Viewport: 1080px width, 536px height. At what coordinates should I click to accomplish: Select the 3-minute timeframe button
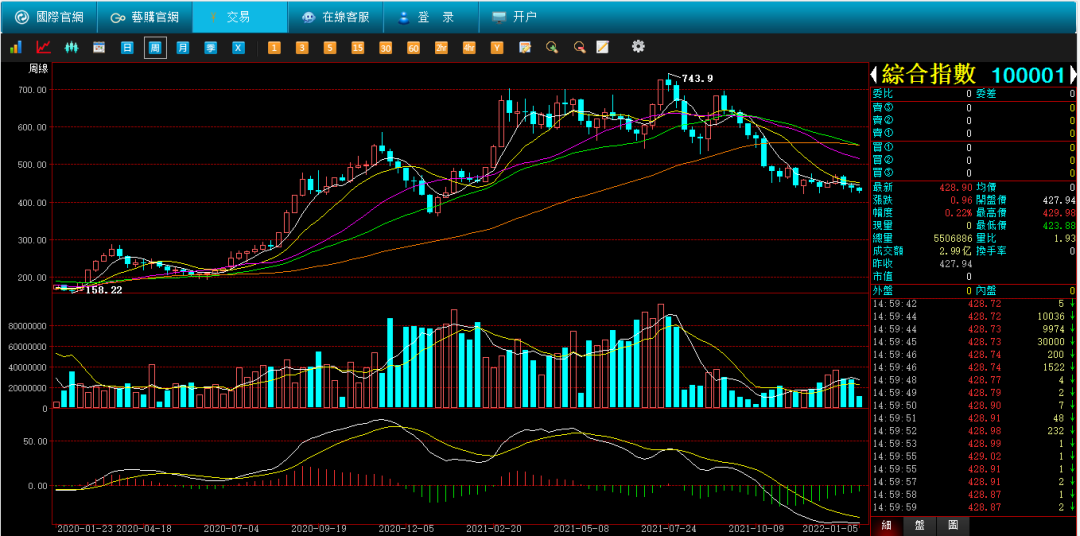tap(302, 48)
